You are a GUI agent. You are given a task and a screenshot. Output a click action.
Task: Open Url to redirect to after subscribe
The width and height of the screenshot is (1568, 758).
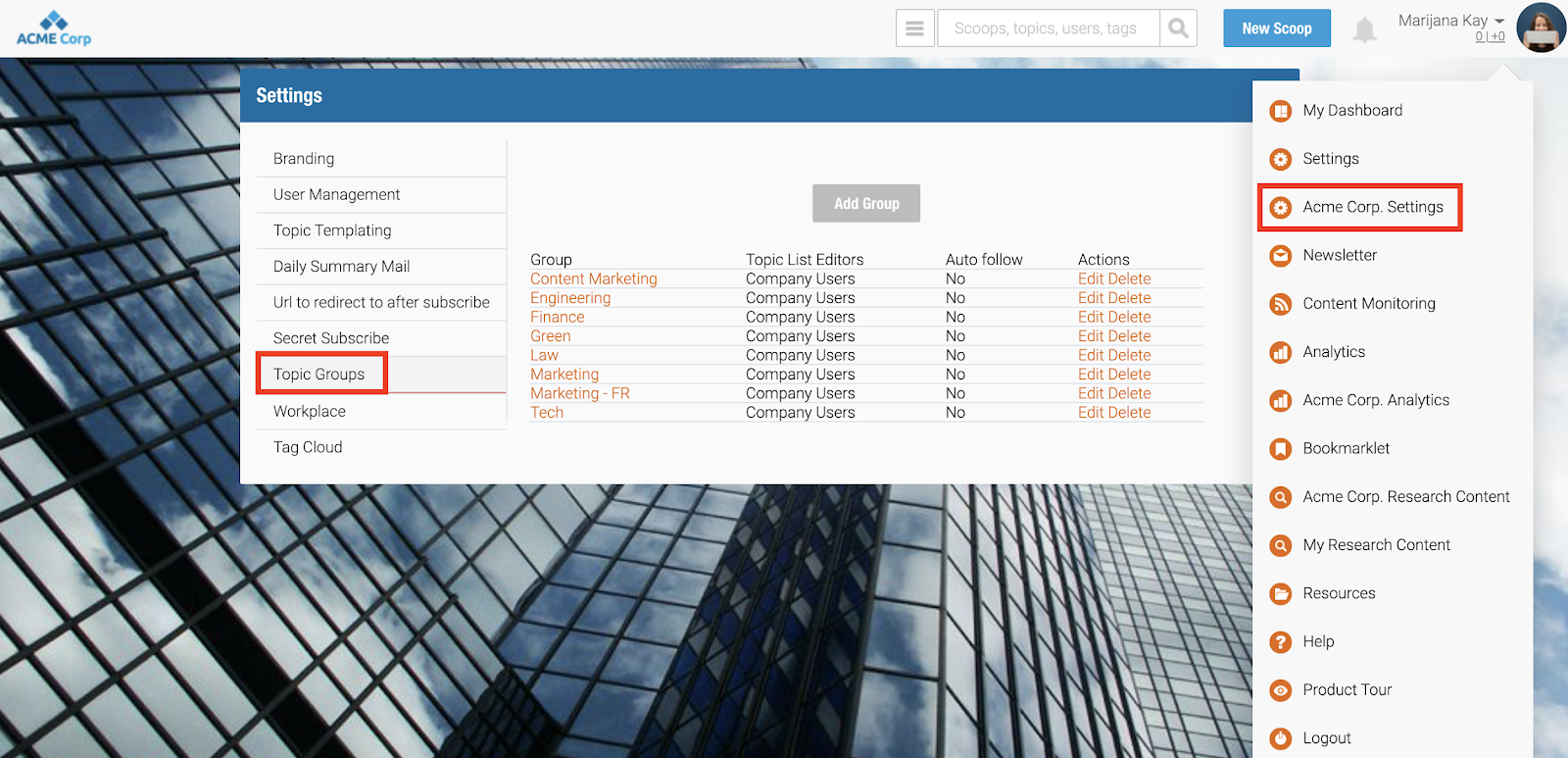(381, 303)
